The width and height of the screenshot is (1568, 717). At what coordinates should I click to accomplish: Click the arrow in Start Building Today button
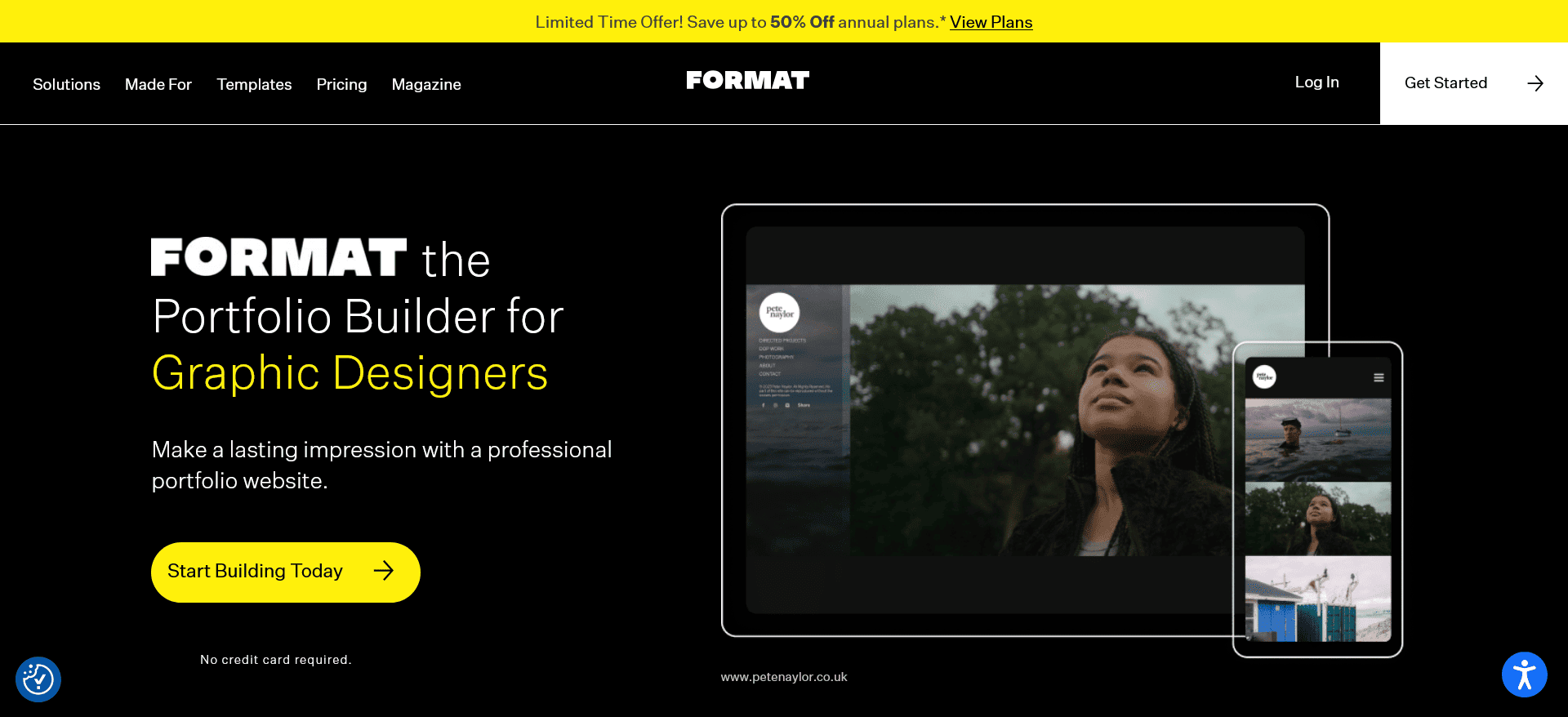[384, 571]
